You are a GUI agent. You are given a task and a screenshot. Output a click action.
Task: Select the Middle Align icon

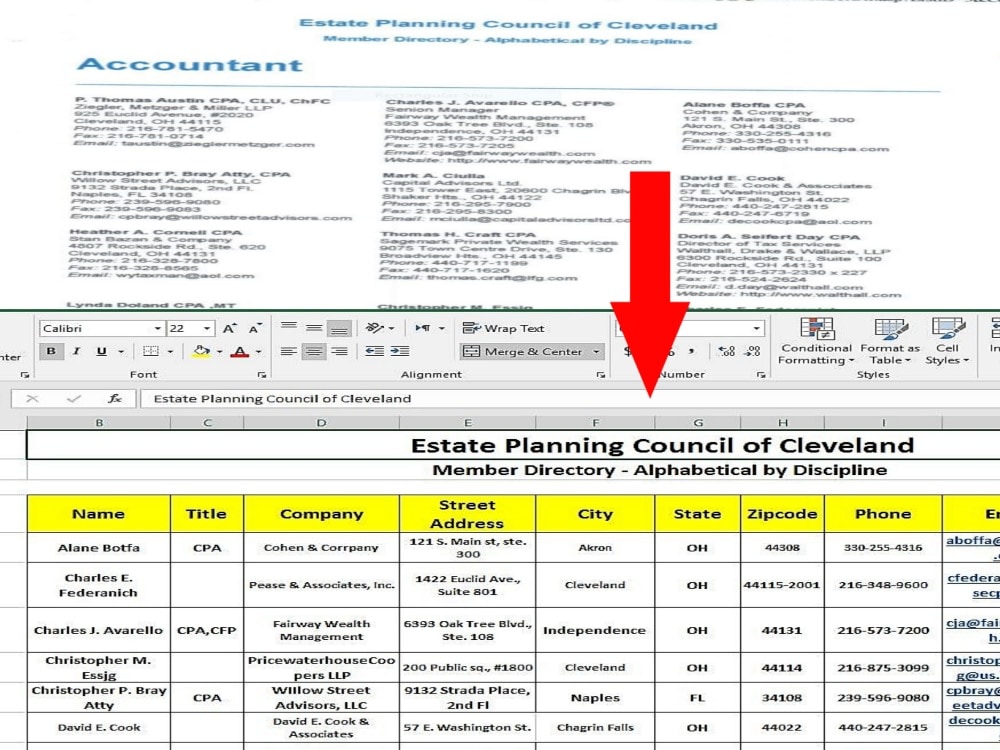click(314, 328)
